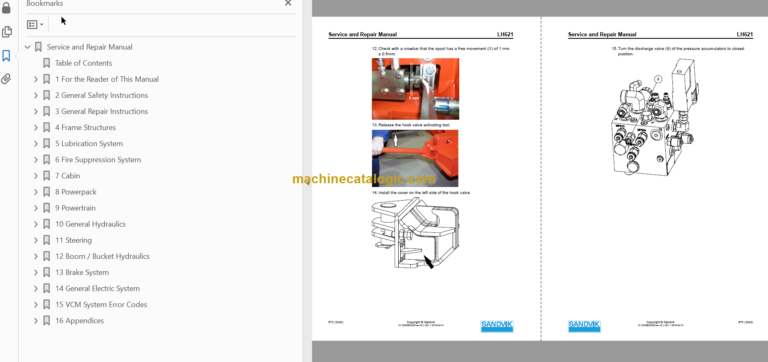Expand 2 General Safety Instructions bookmark

(x=36, y=96)
